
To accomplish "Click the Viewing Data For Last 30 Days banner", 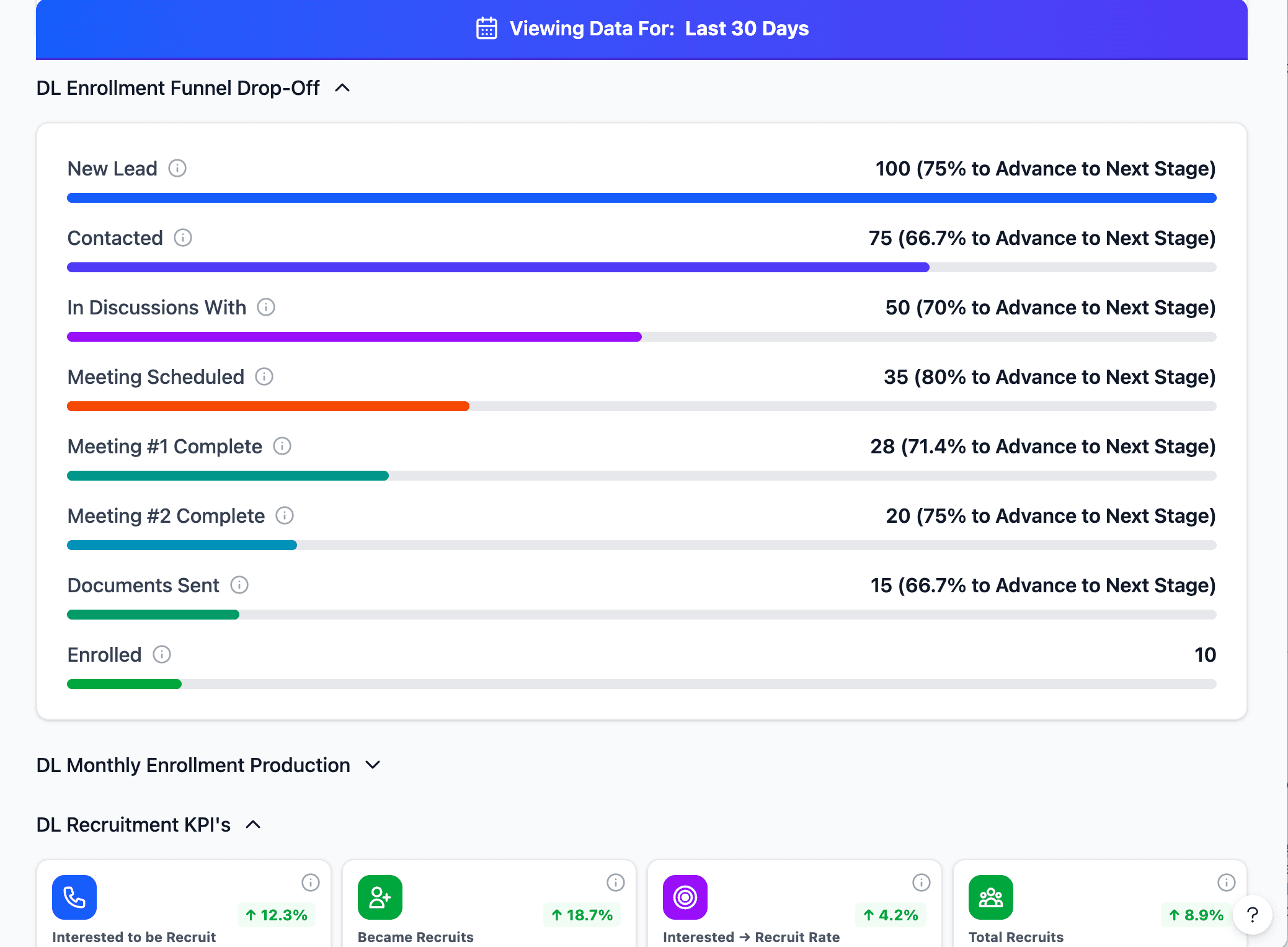I will click(642, 29).
